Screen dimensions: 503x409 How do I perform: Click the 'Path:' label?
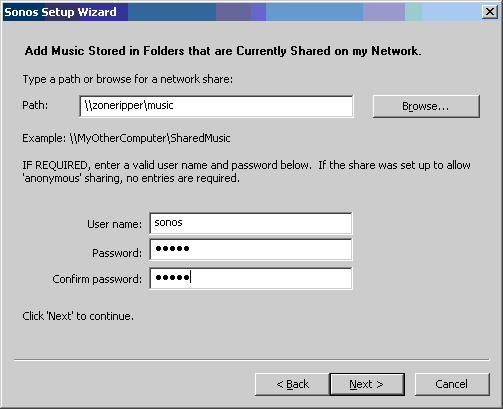point(35,105)
